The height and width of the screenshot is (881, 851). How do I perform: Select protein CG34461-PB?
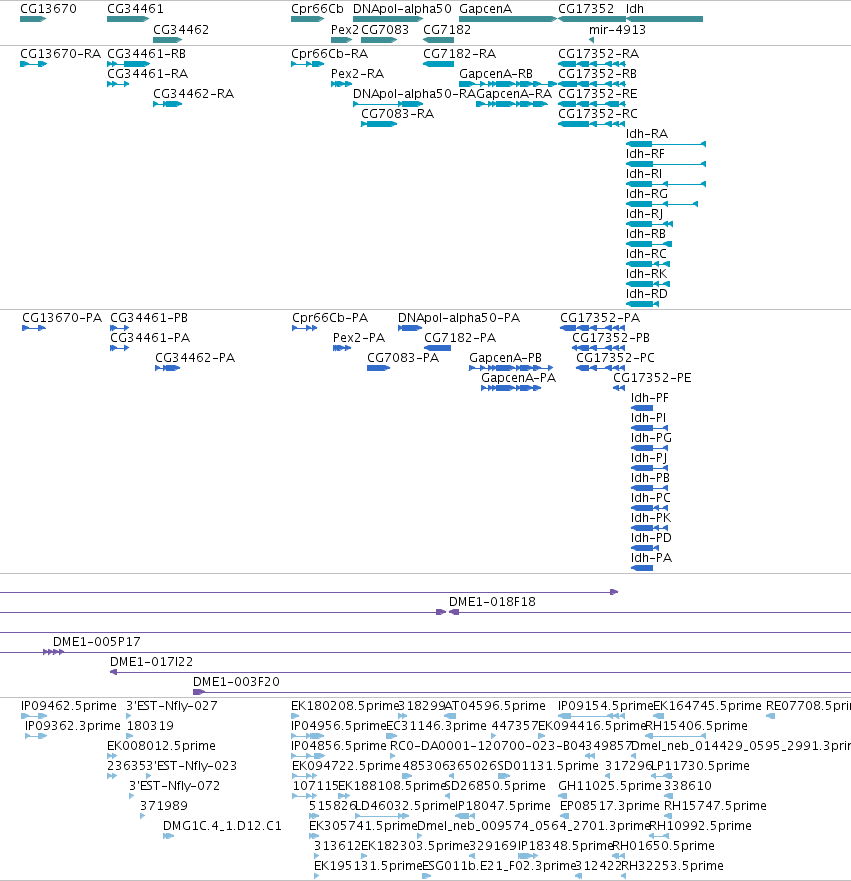[120, 328]
